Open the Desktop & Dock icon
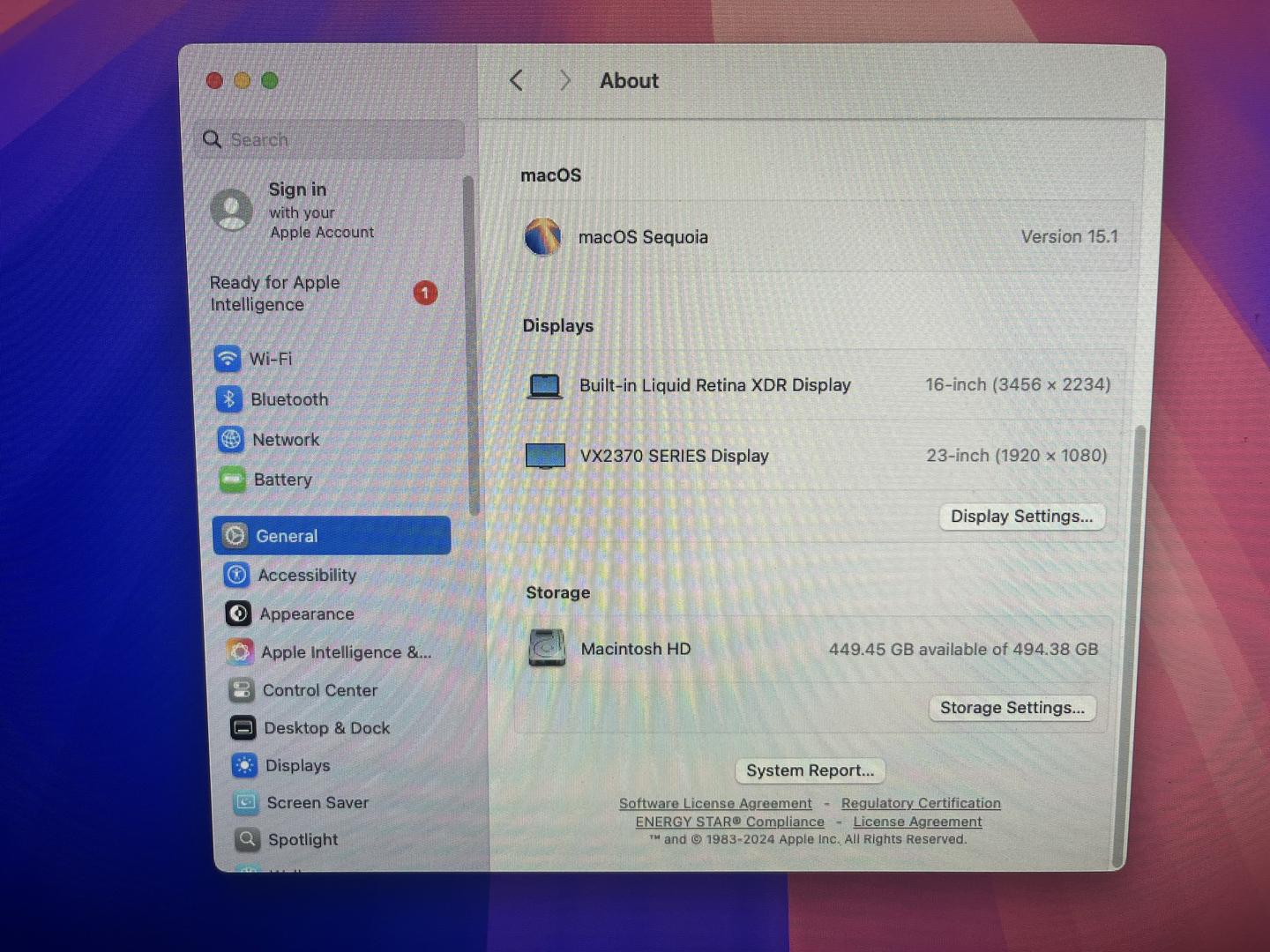This screenshot has width=1270, height=952. pos(243,728)
